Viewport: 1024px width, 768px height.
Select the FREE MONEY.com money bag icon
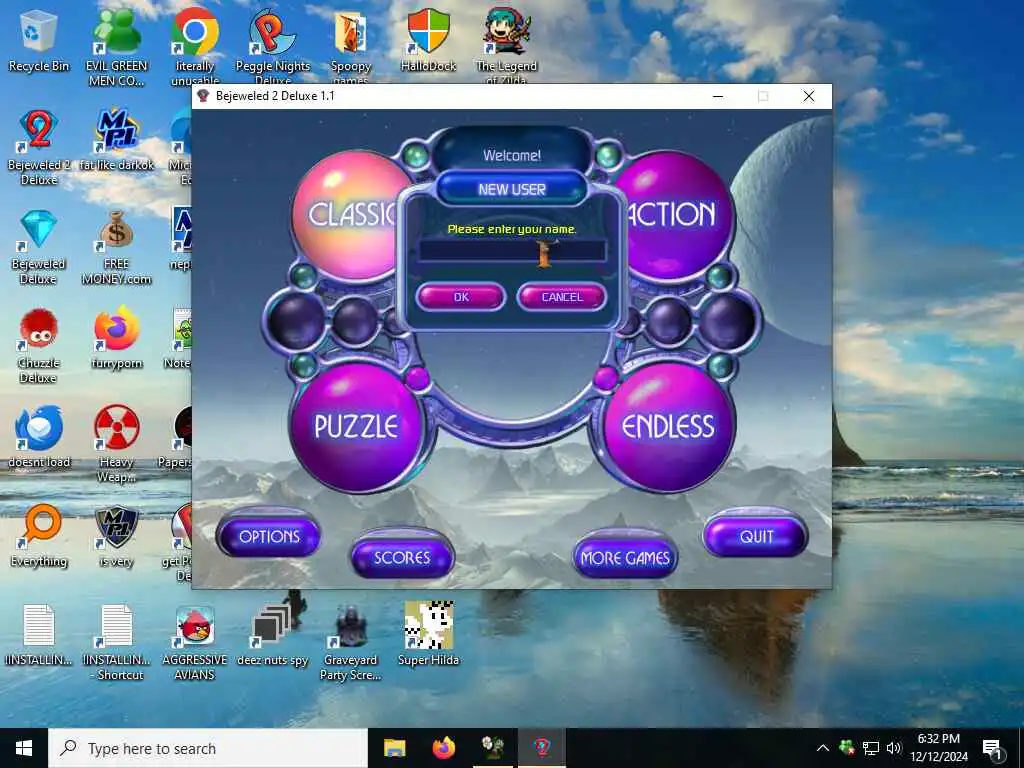click(x=116, y=247)
